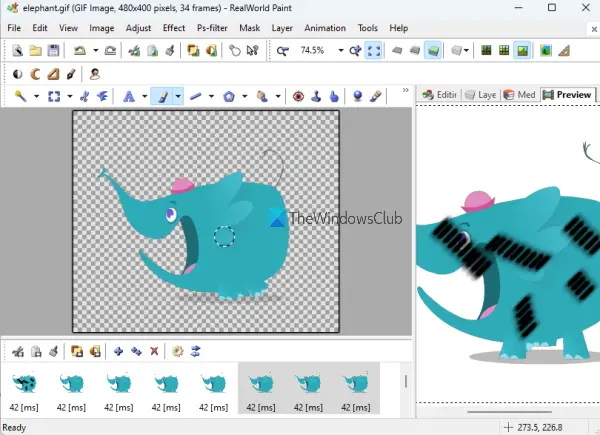
Task: Open the Ps-filter menu
Action: click(x=212, y=28)
